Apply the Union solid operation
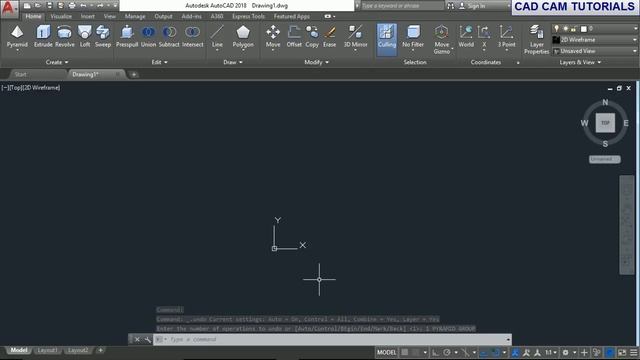 coord(148,36)
